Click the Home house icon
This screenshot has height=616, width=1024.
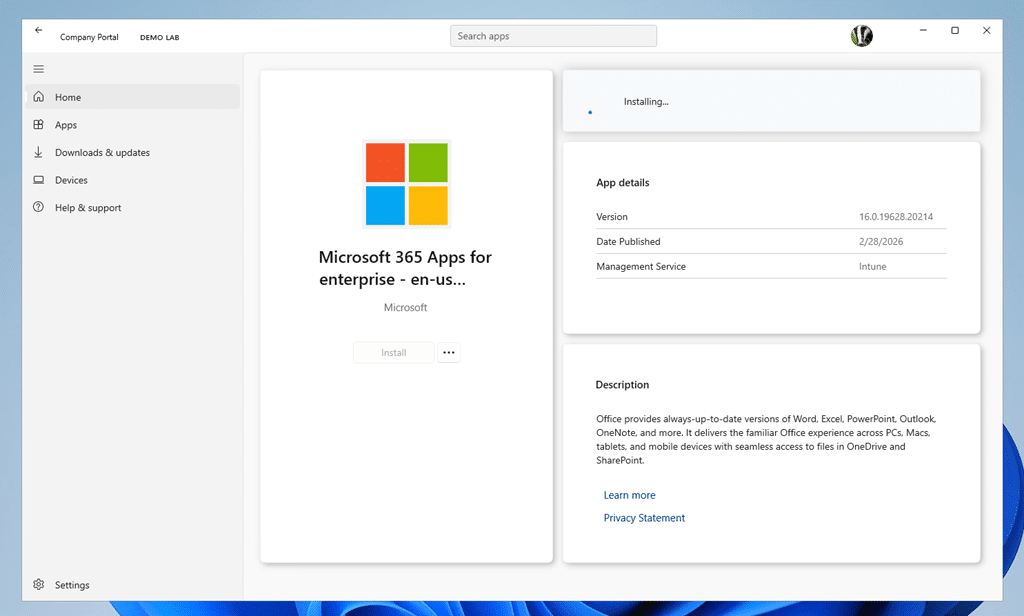(39, 97)
